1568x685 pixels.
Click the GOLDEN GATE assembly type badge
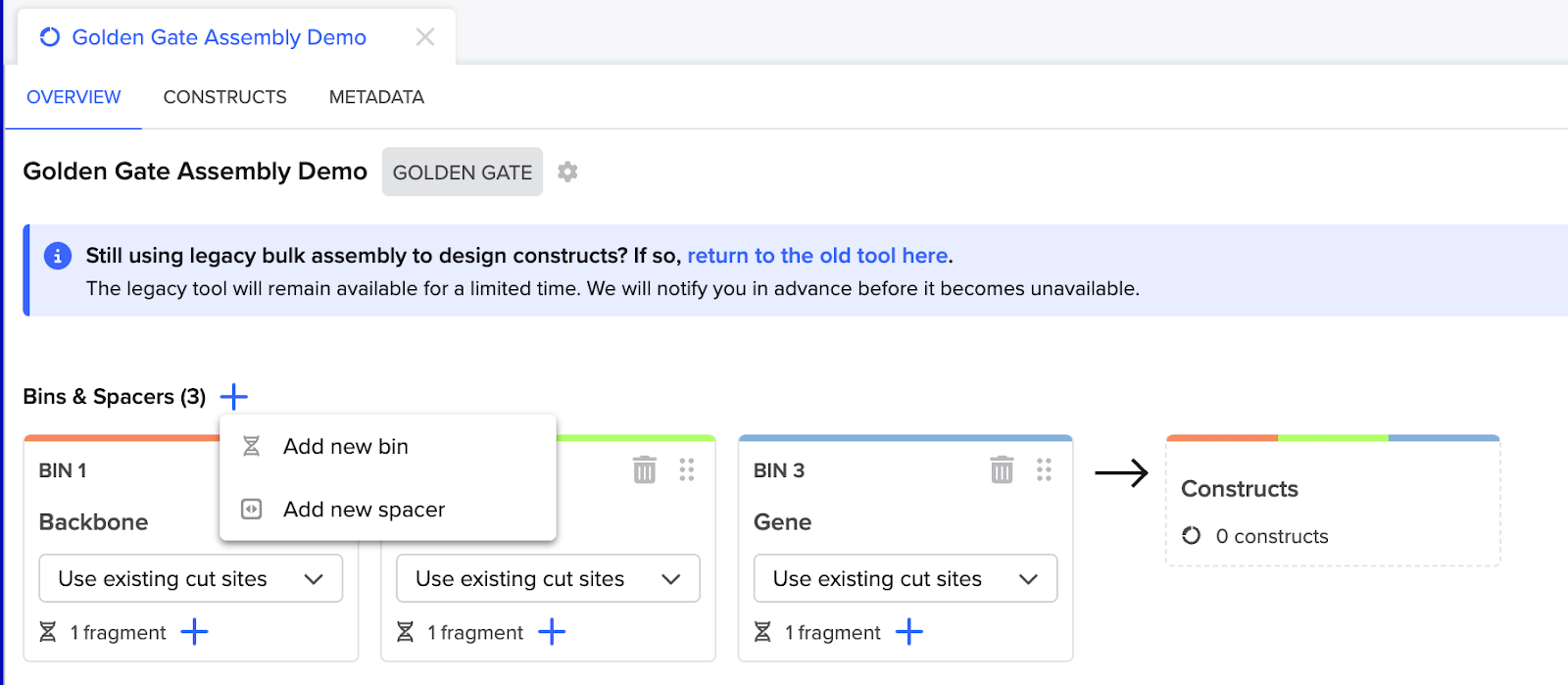[x=462, y=172]
